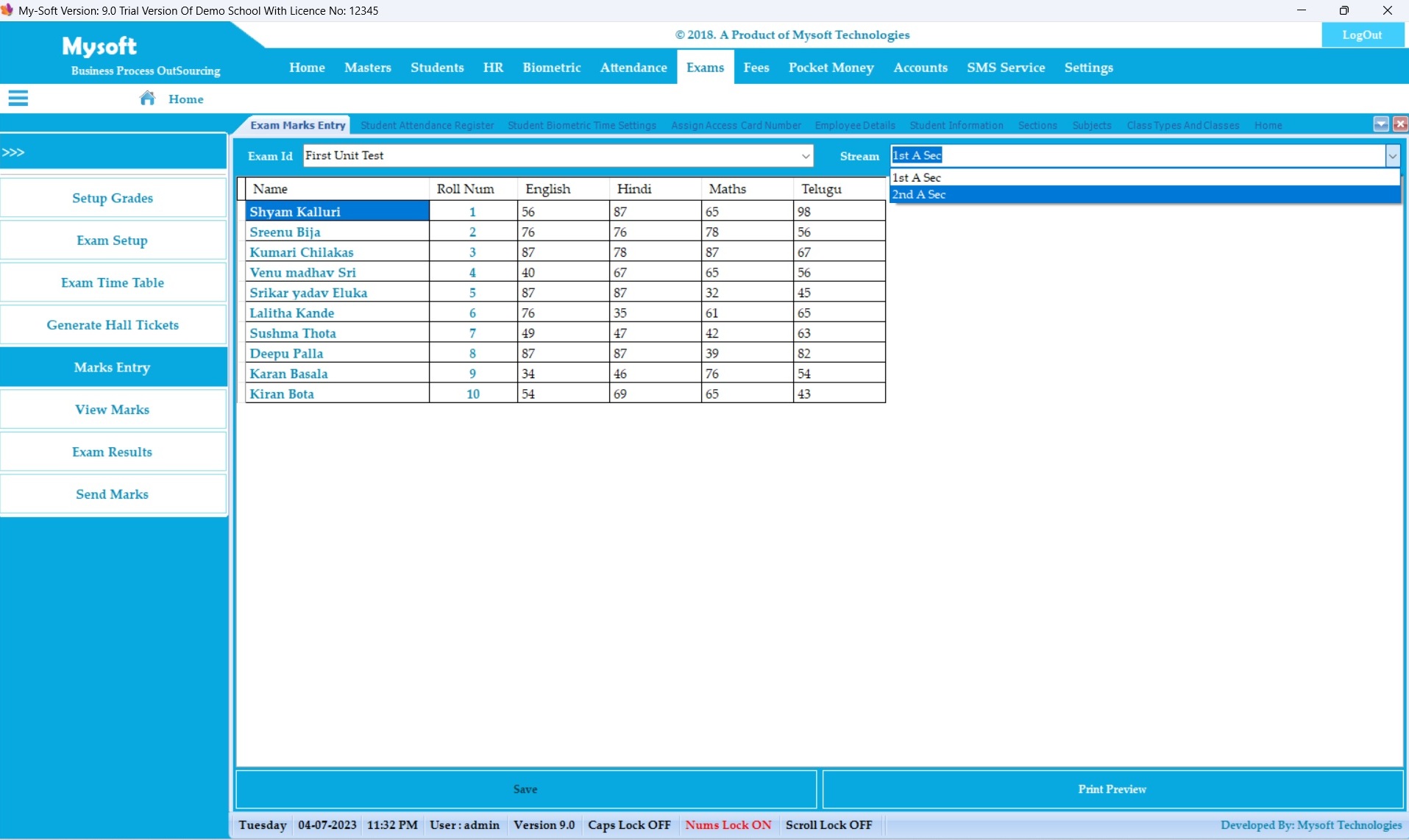The width and height of the screenshot is (1409, 840).
Task: Close the active tab with red X
Action: (1399, 124)
